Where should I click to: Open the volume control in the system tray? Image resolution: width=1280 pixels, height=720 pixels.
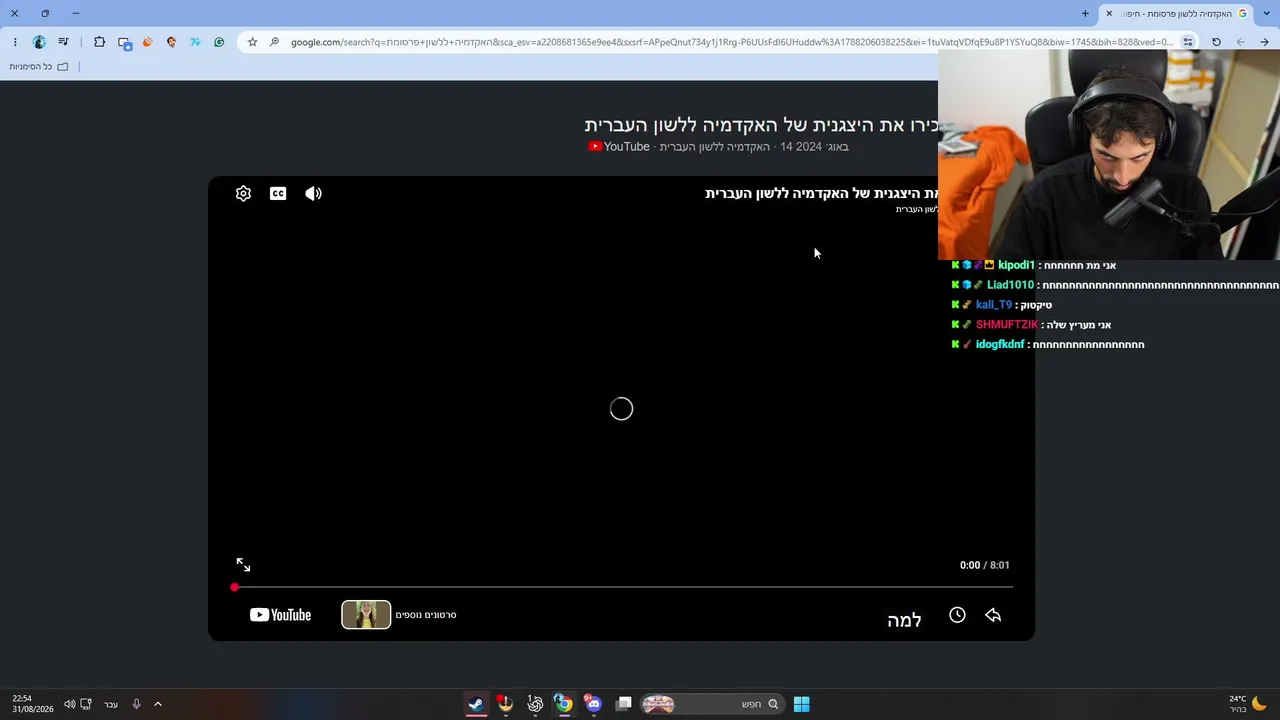(69, 704)
